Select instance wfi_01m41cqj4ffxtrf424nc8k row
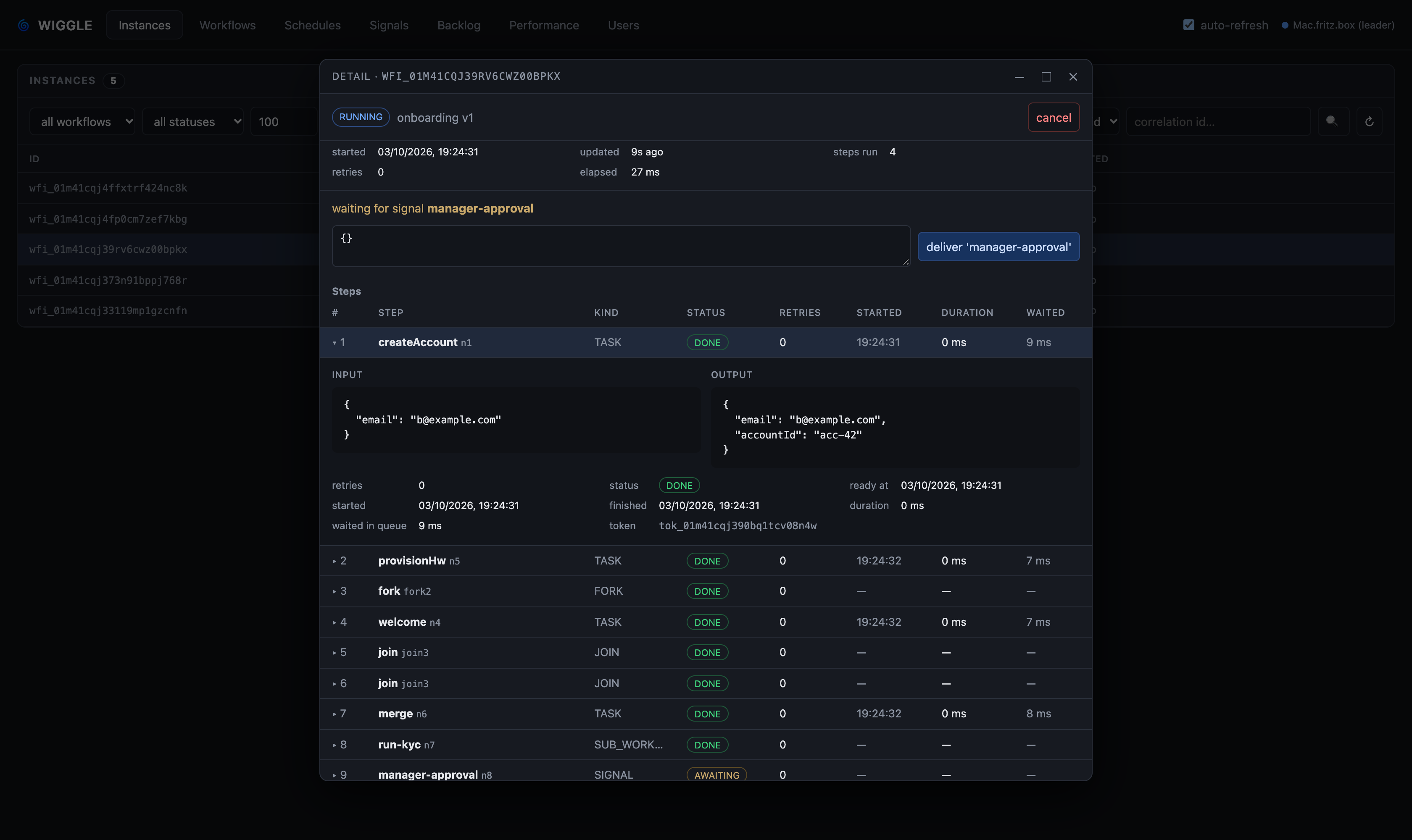Viewport: 1412px width, 840px height. coord(169,188)
